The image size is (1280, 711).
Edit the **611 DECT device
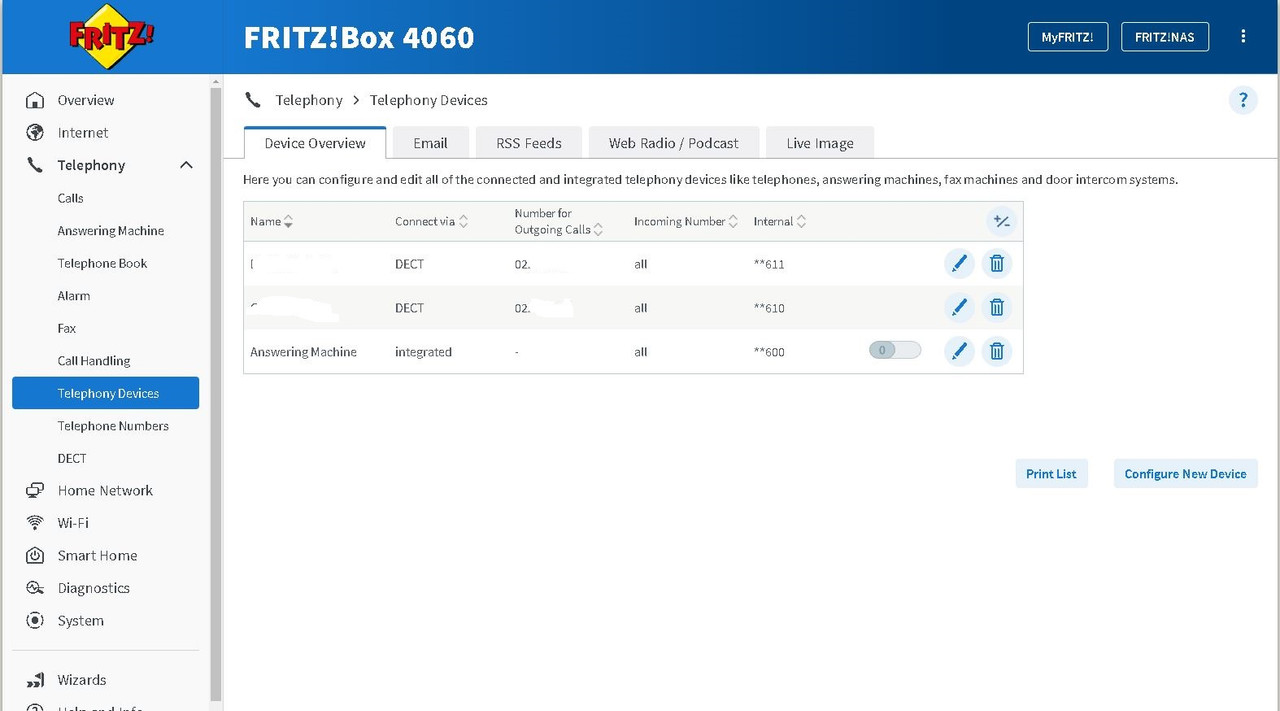(x=959, y=264)
